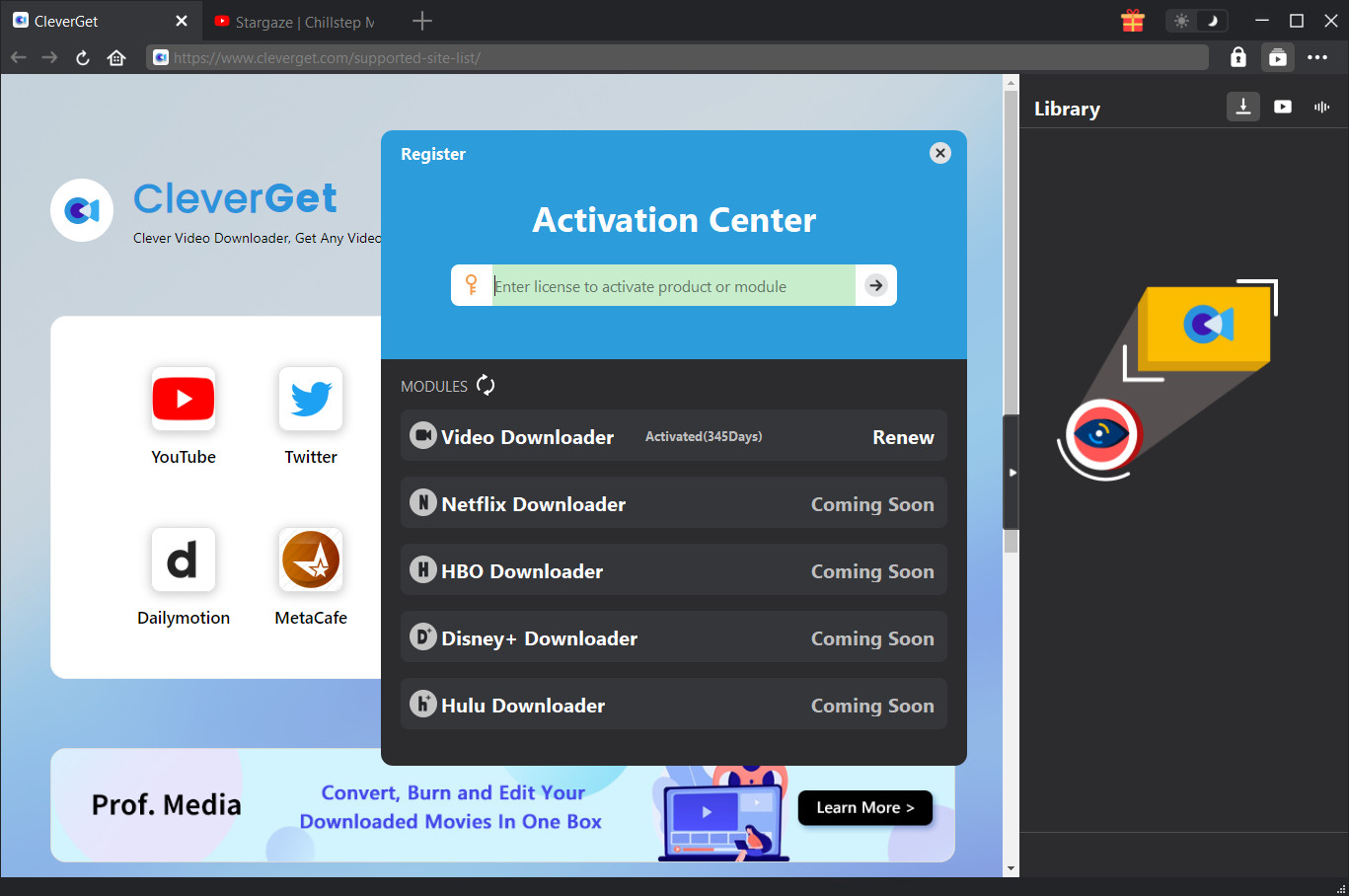This screenshot has height=896, width=1349.
Task: Go back using the back arrow
Action: pyautogui.click(x=18, y=57)
